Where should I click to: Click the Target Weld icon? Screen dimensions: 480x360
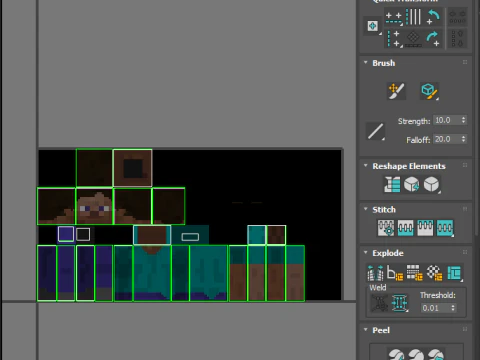379,303
